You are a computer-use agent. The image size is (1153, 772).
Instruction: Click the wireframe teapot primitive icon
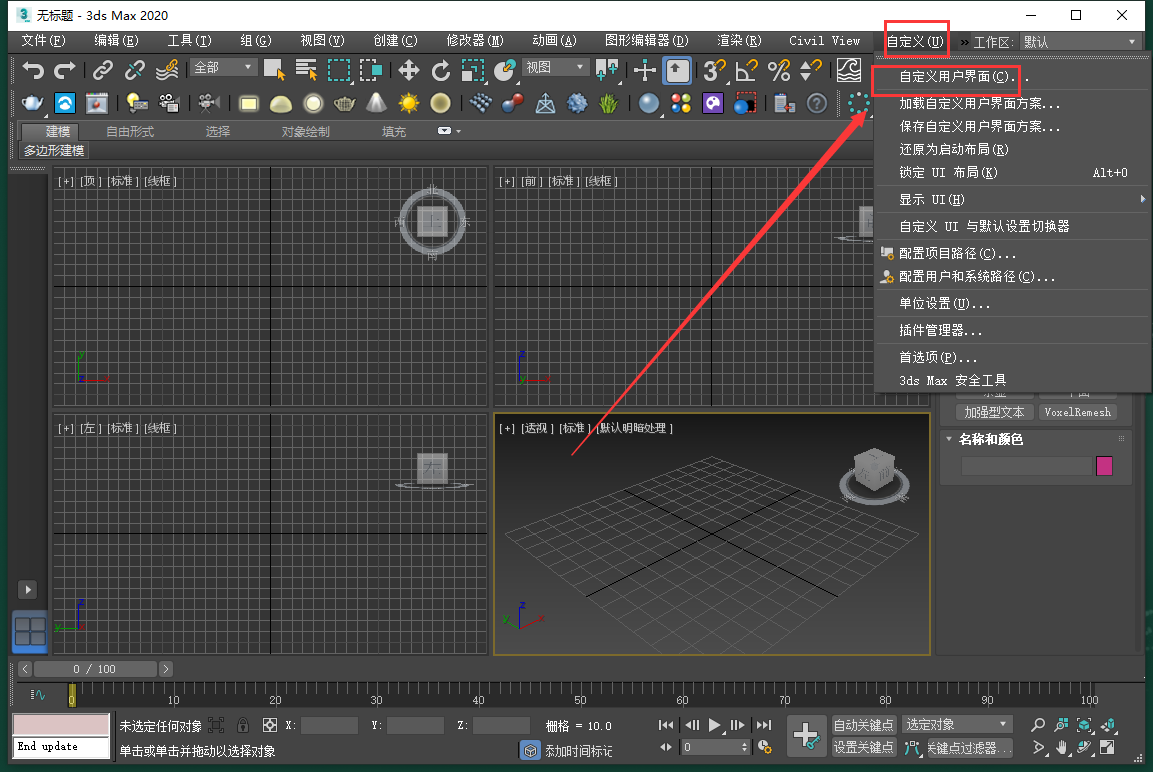point(344,104)
